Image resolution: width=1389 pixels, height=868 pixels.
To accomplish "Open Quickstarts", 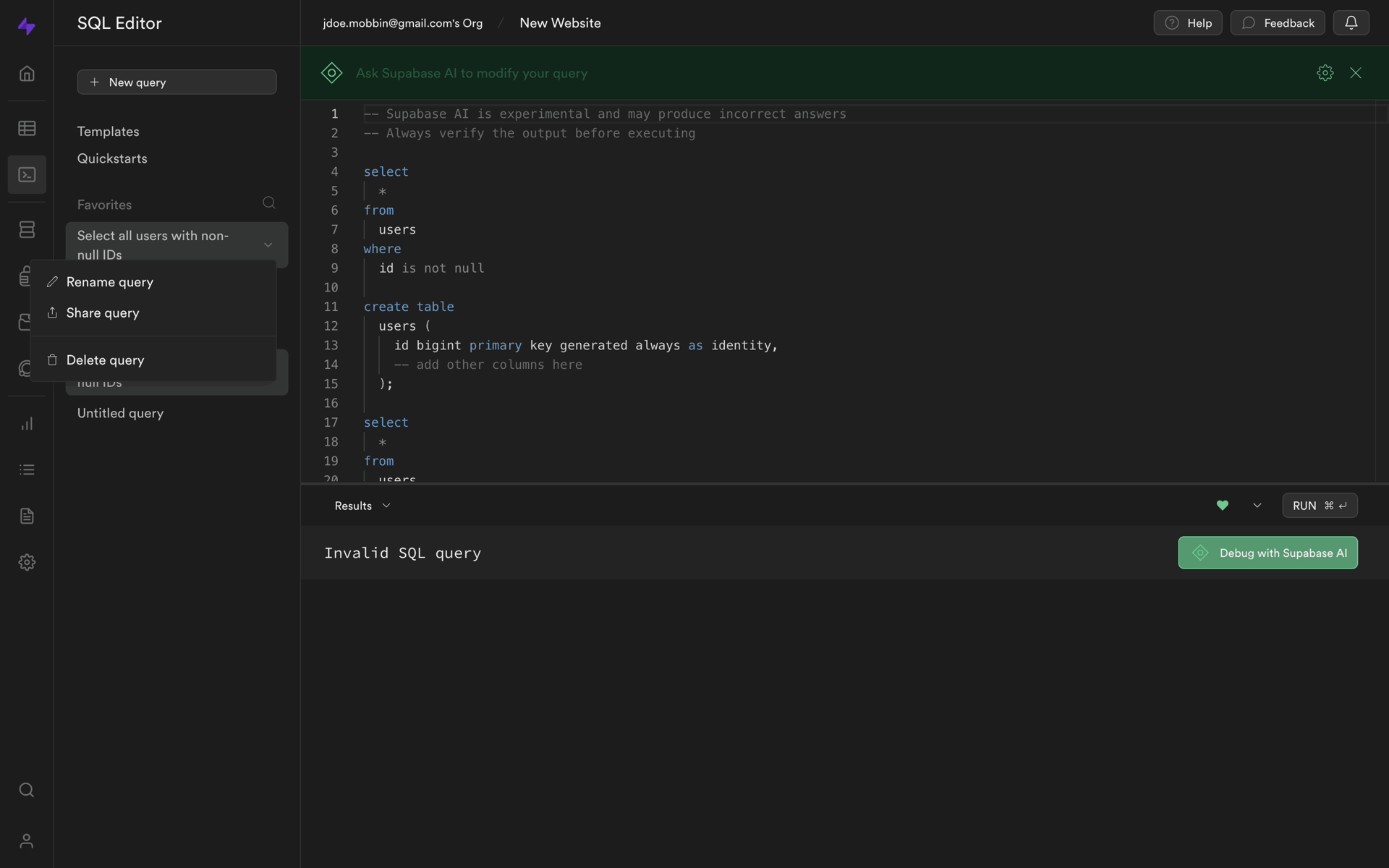I will click(x=112, y=158).
